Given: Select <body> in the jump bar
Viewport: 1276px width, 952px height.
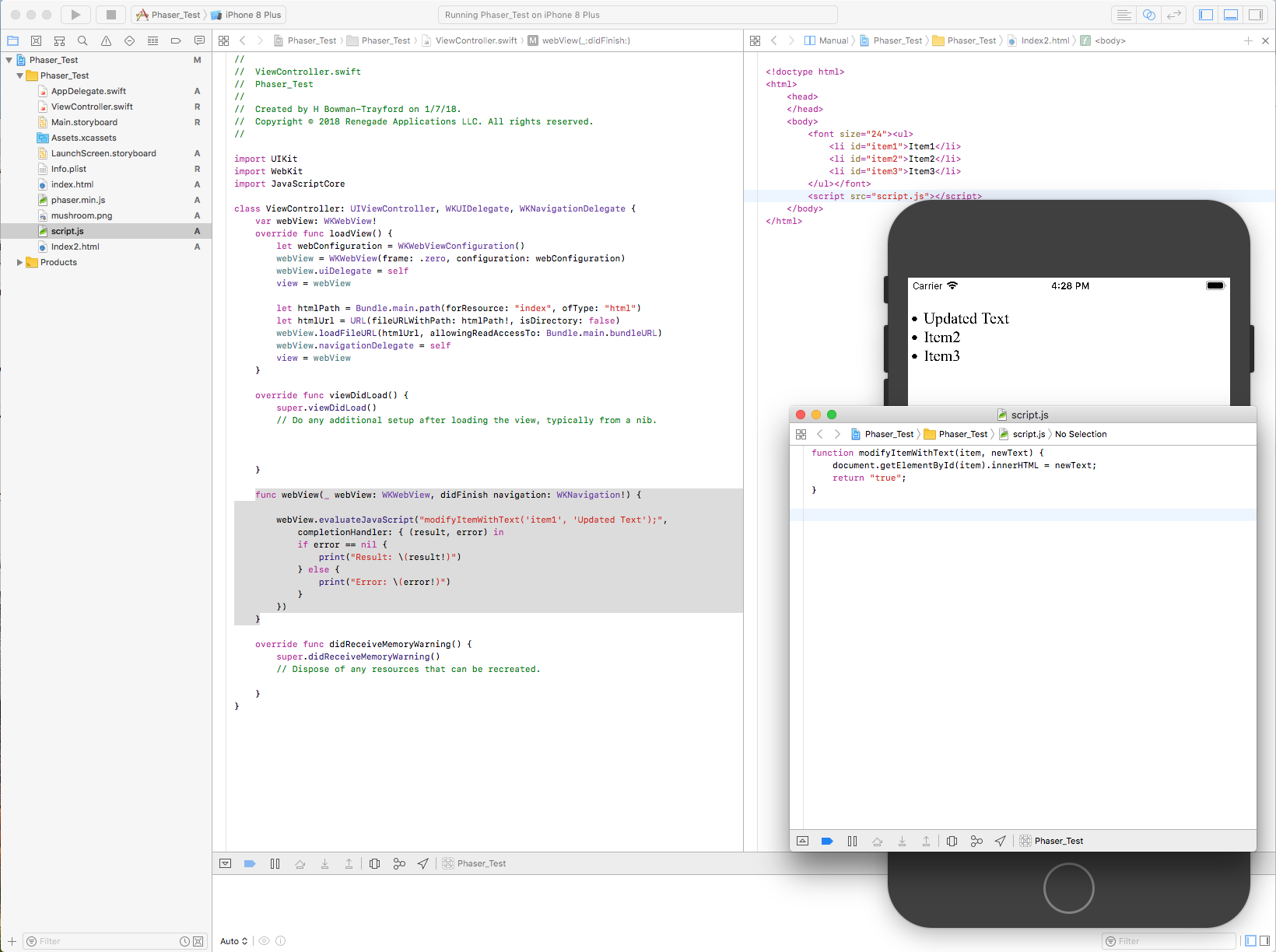Looking at the screenshot, I should pos(1112,40).
